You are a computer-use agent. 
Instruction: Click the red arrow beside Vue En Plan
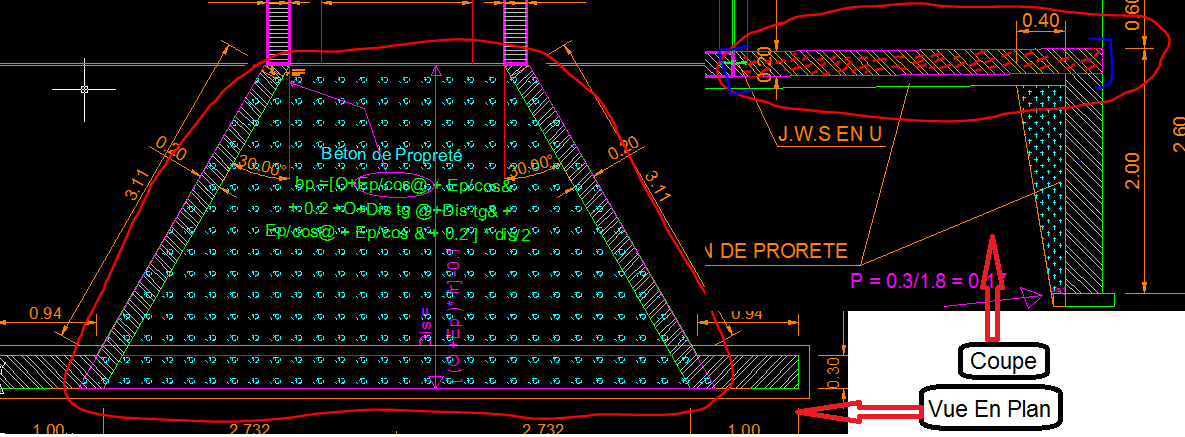tap(859, 411)
